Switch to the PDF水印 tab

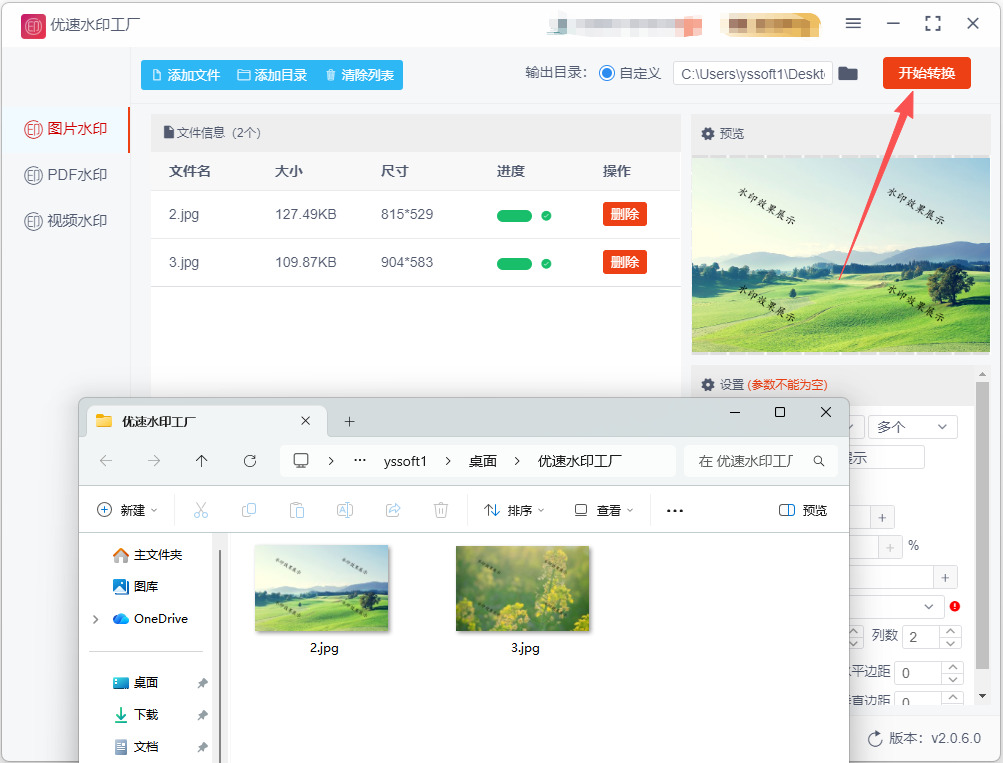click(66, 175)
